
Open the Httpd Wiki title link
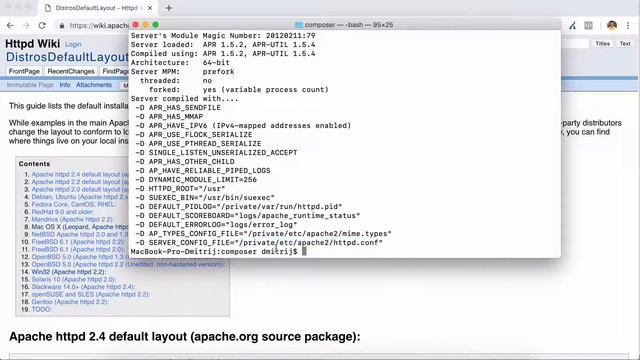click(33, 44)
